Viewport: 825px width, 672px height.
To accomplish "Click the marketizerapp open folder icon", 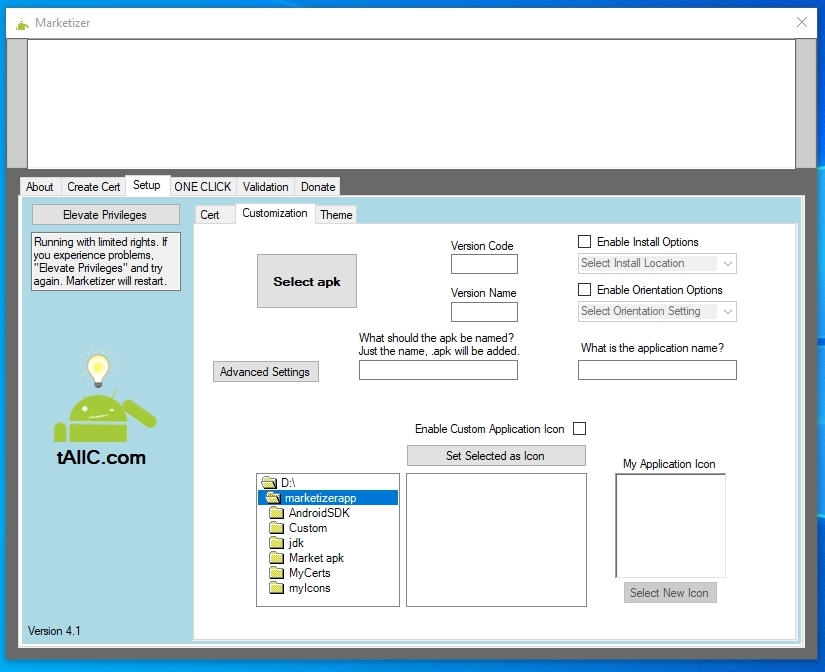I will pos(273,498).
